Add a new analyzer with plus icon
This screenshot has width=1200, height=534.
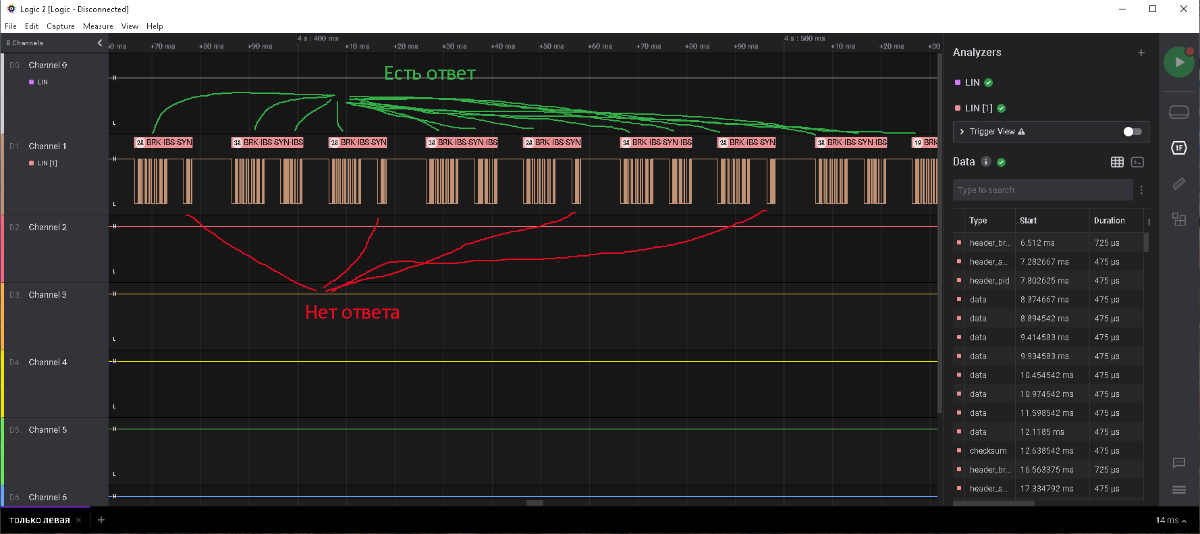pos(1141,52)
